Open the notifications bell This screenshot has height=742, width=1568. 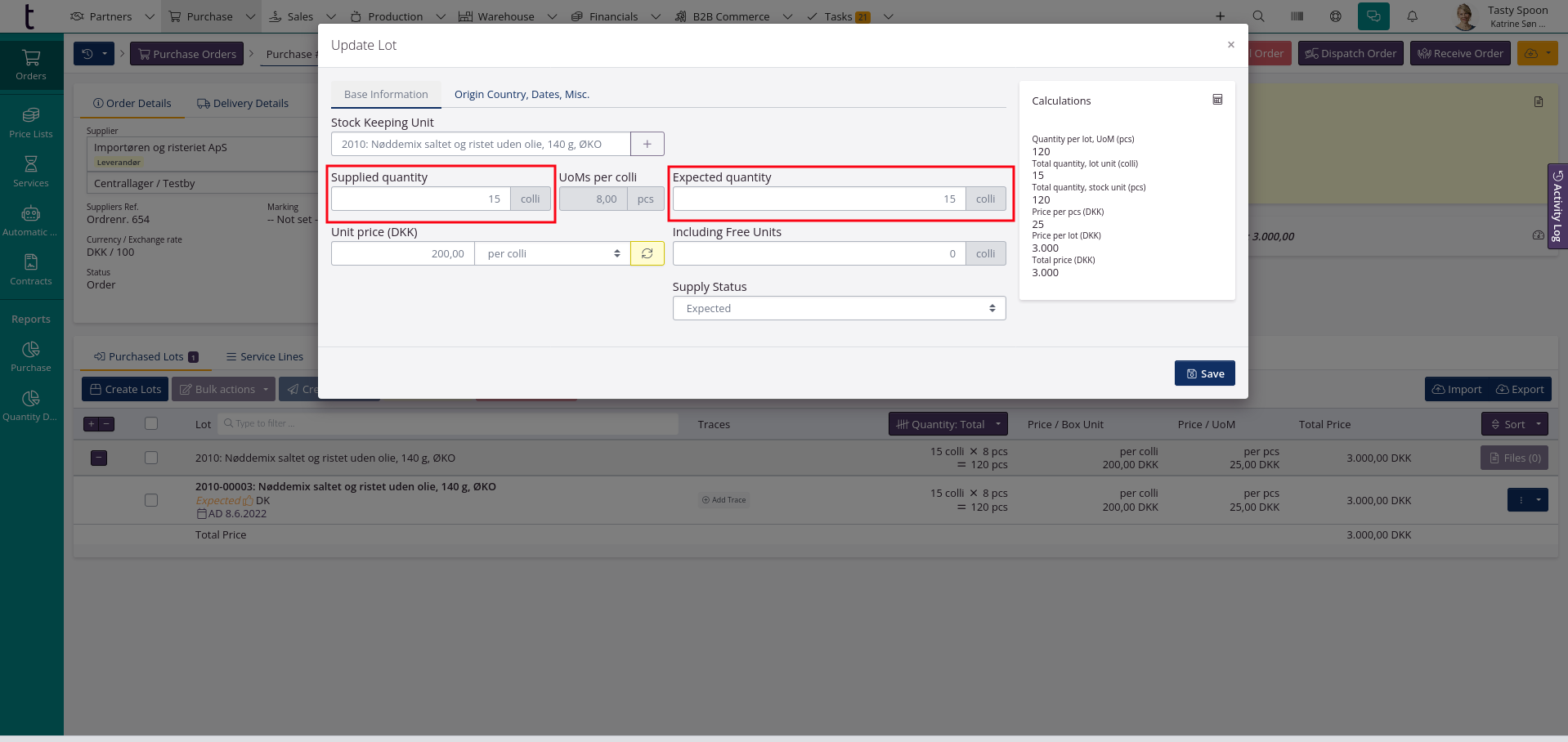(x=1412, y=16)
